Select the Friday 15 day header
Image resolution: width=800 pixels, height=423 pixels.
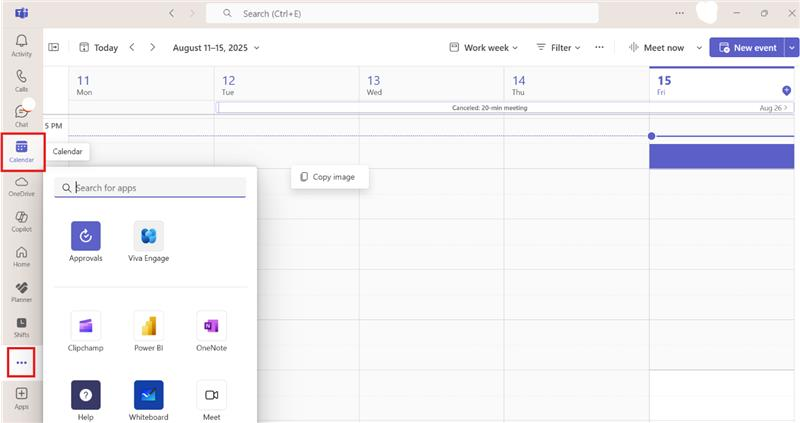click(x=721, y=84)
